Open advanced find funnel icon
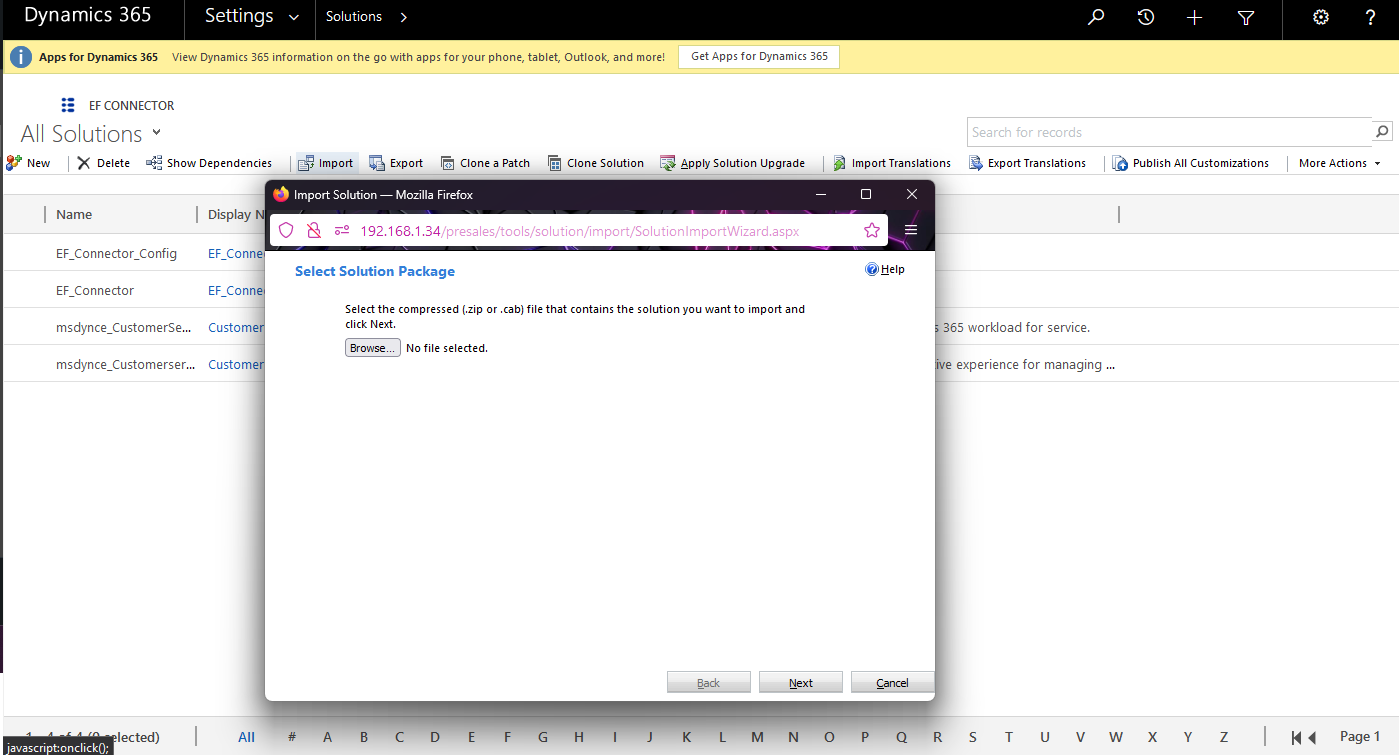The height and width of the screenshot is (755, 1399). (x=1246, y=17)
